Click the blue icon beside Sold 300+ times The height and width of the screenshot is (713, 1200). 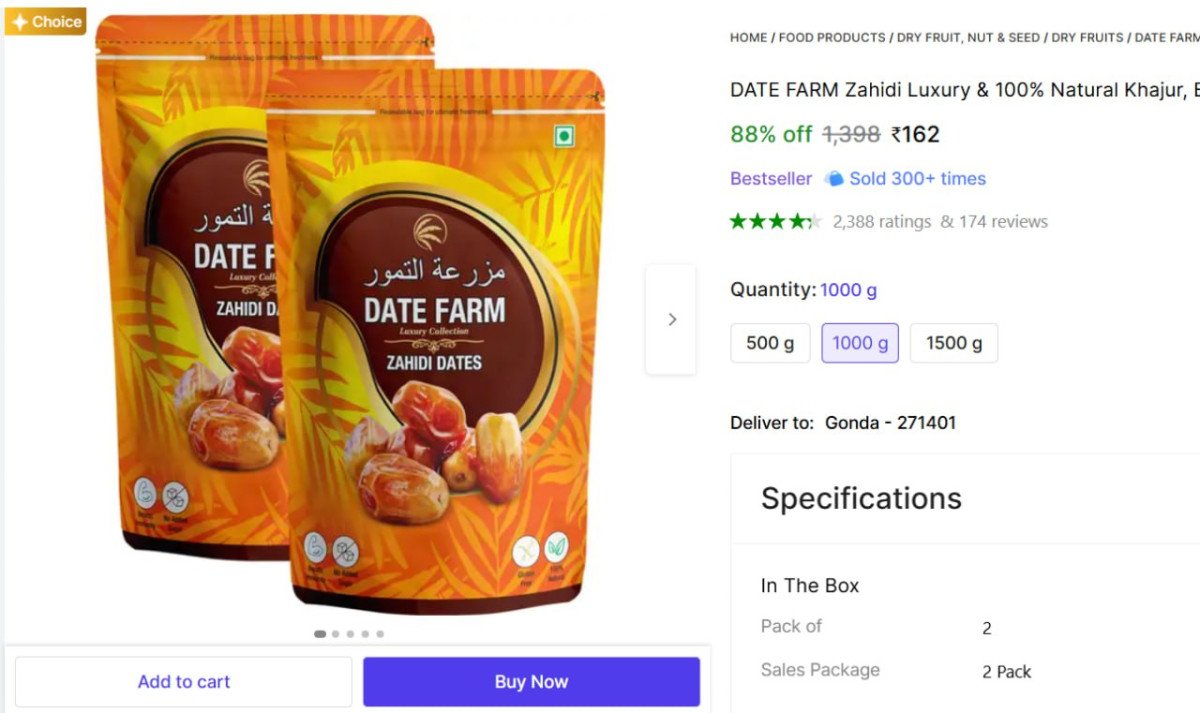(834, 179)
